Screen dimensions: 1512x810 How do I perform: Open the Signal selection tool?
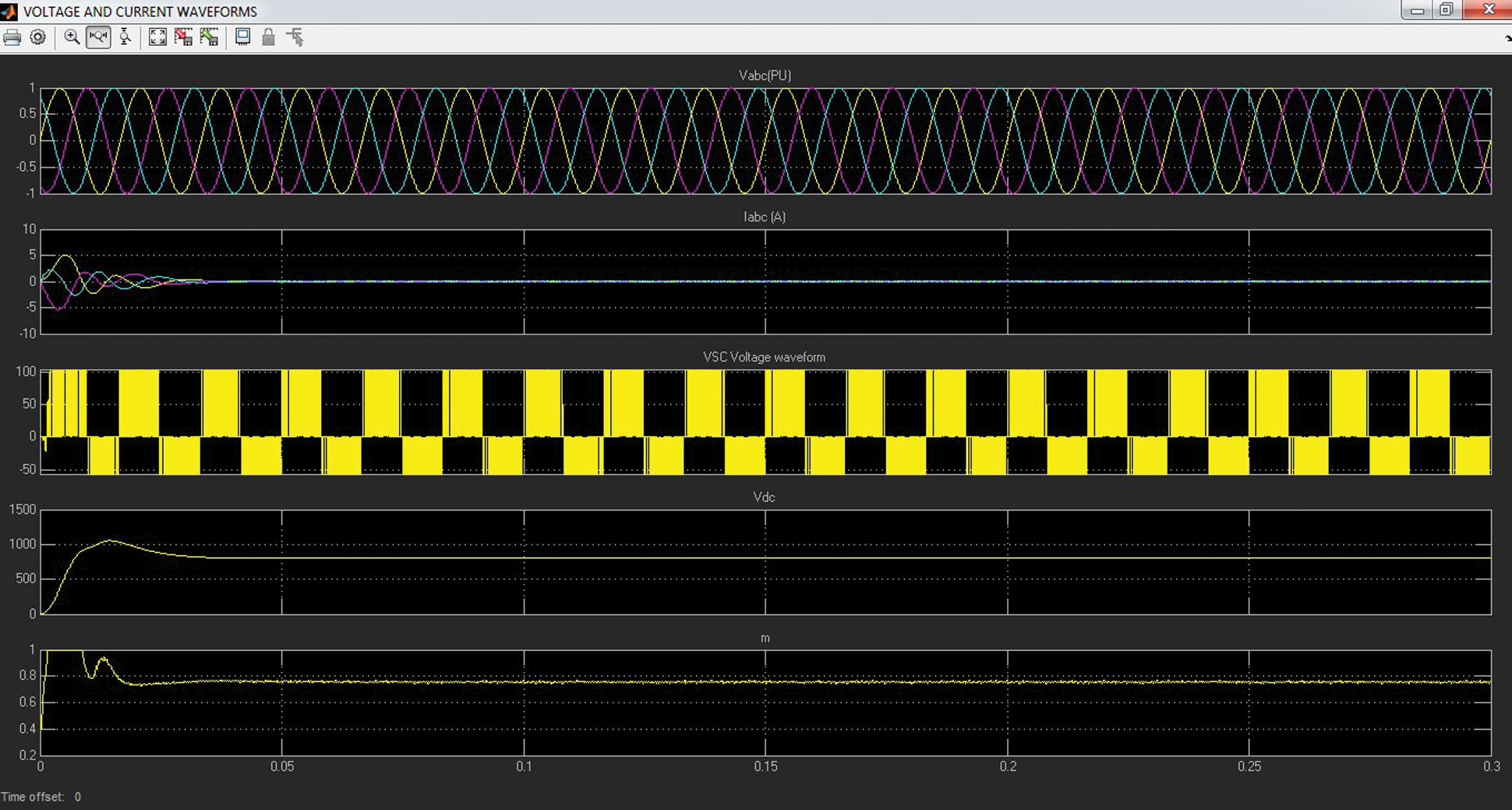(x=295, y=37)
